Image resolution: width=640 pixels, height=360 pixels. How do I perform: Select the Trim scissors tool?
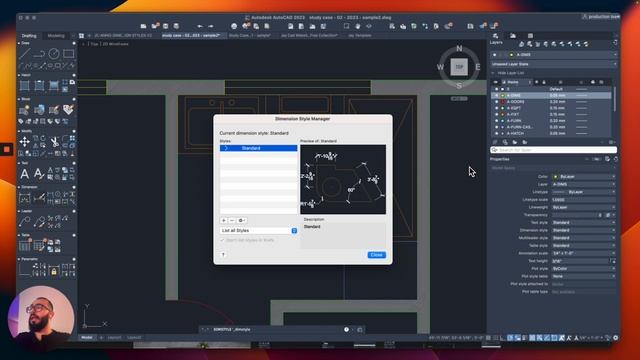pos(54,142)
